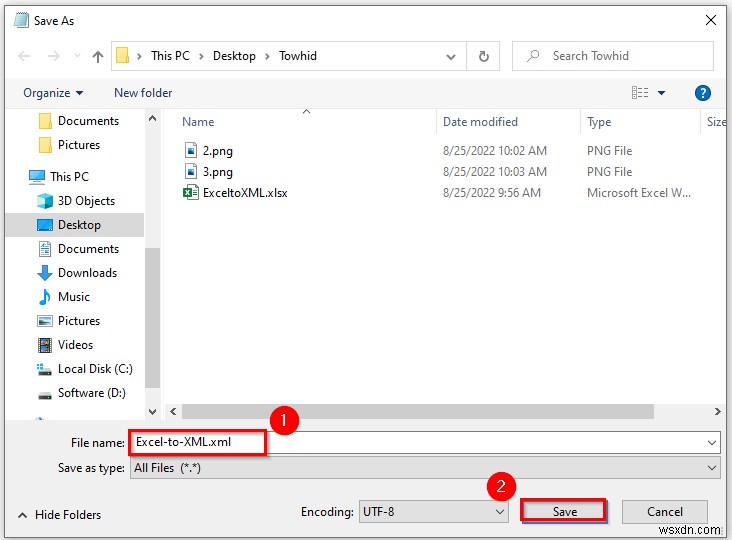Collapse with Hide Folders
732x540 pixels.
(59, 515)
